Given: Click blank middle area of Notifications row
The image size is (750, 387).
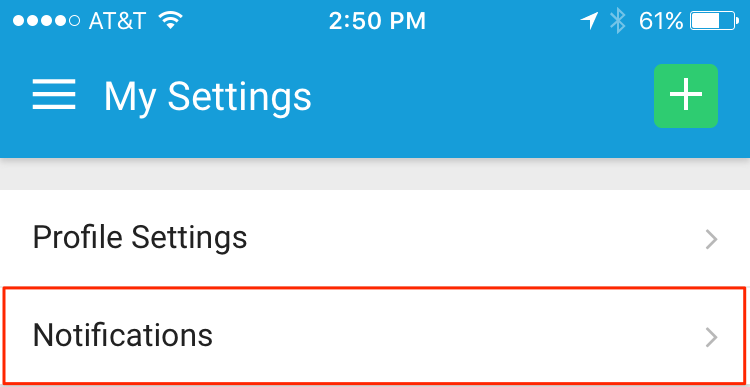Looking at the screenshot, I should pyautogui.click(x=454, y=336).
